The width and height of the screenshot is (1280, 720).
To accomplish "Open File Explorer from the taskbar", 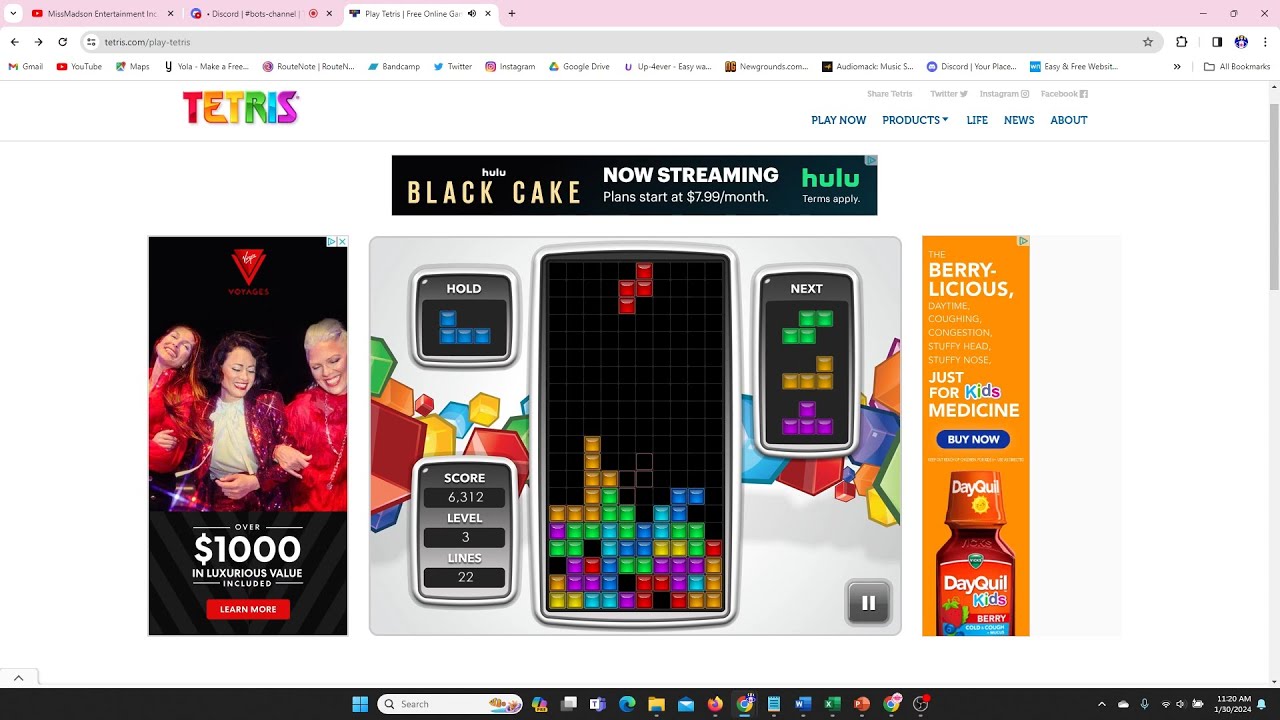I will pos(656,704).
